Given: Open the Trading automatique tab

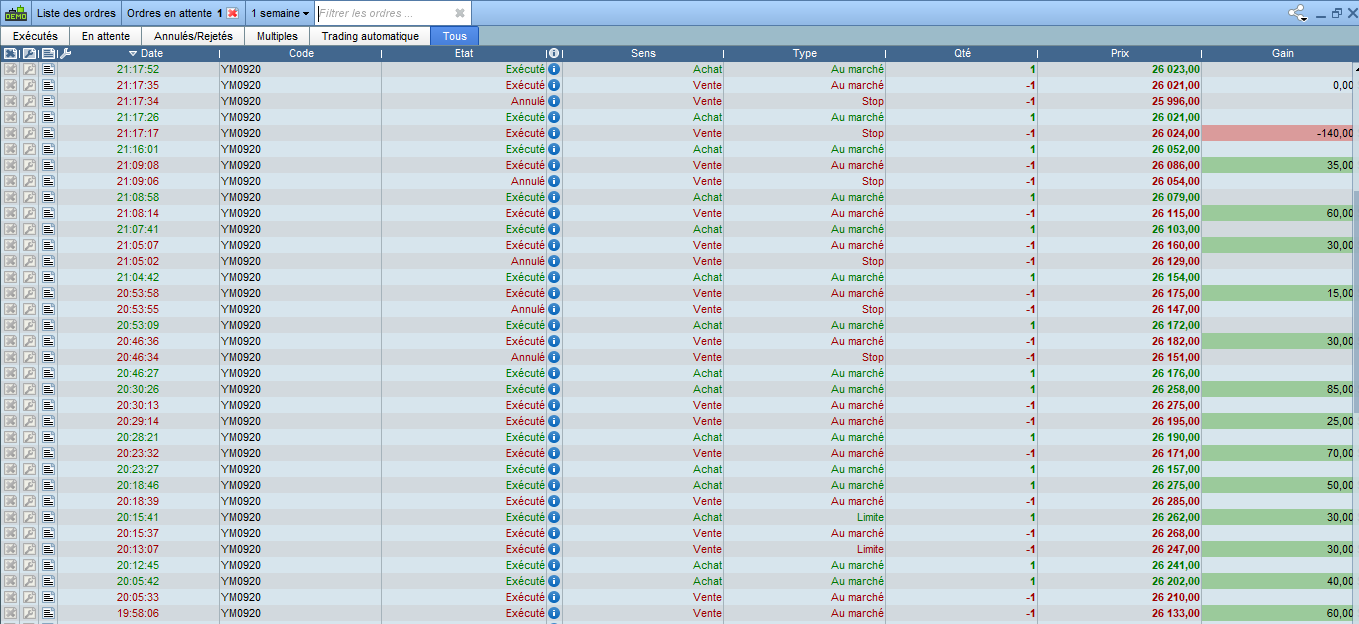Looking at the screenshot, I should (x=370, y=36).
